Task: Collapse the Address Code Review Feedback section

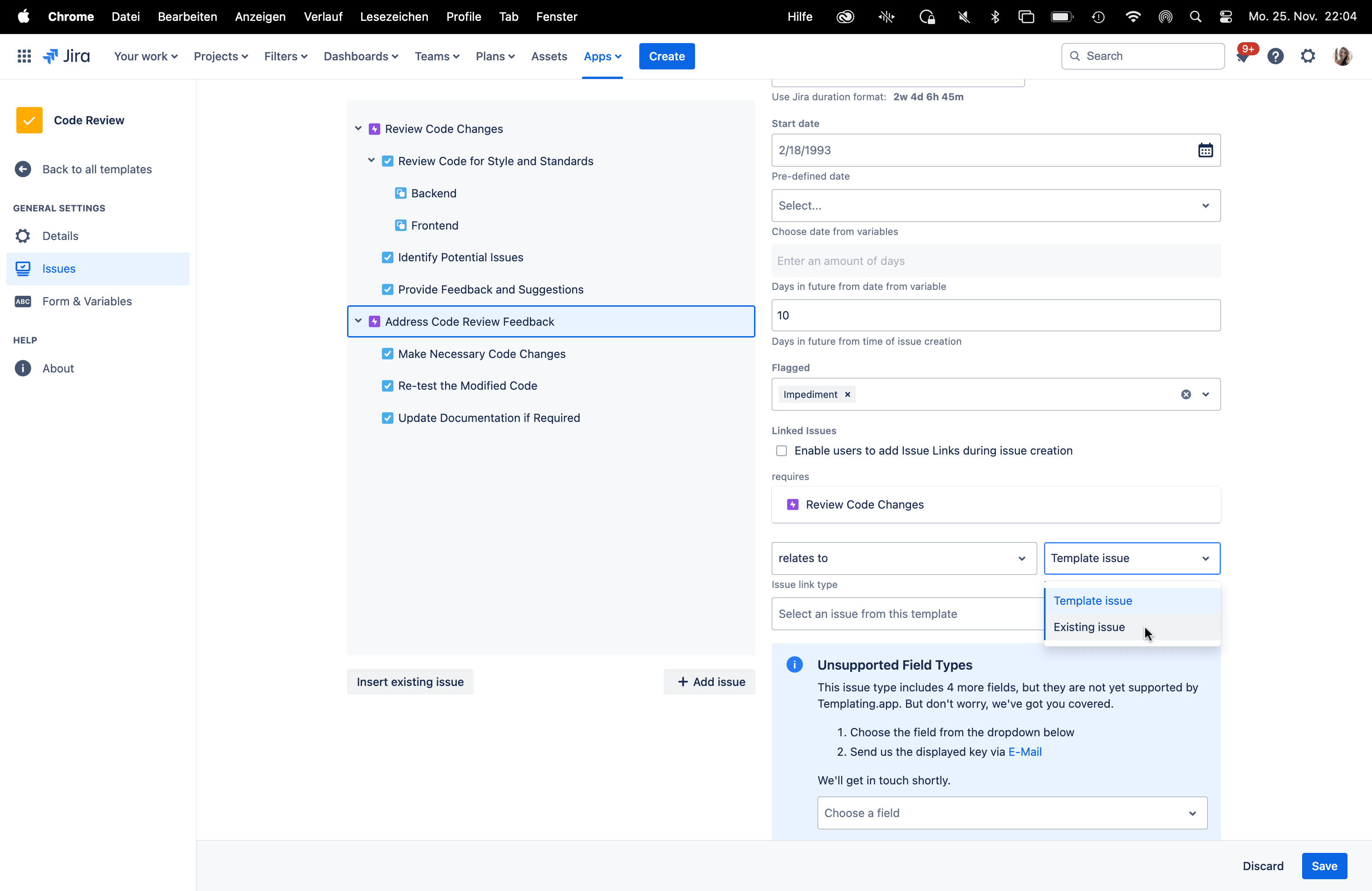Action: coord(358,321)
